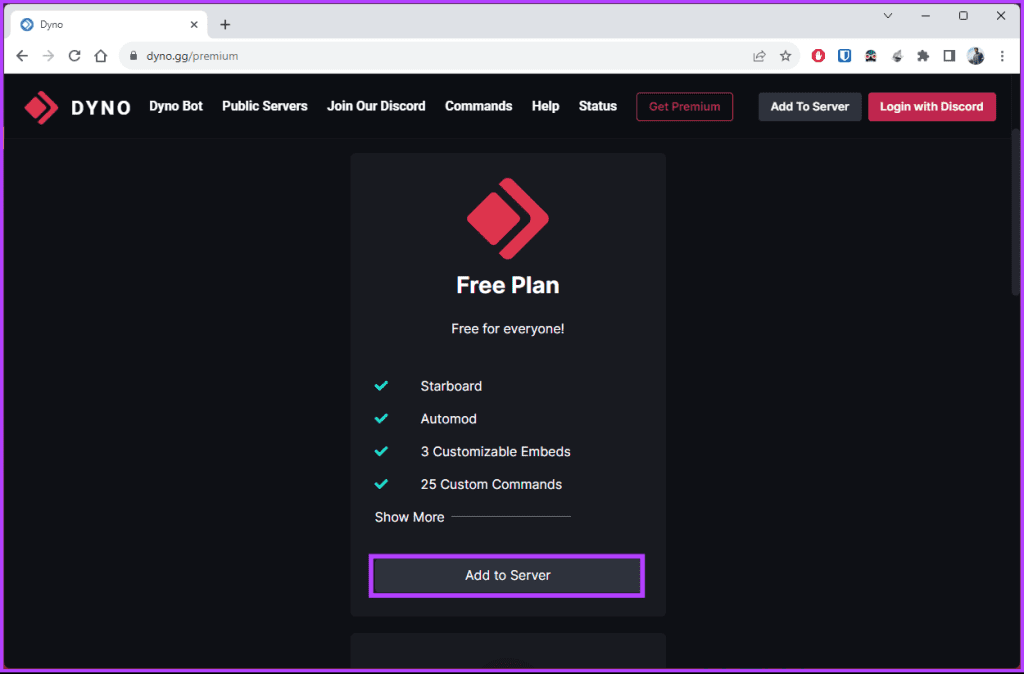Open the Bitwarden extension icon
This screenshot has height=674, width=1024.
(844, 57)
